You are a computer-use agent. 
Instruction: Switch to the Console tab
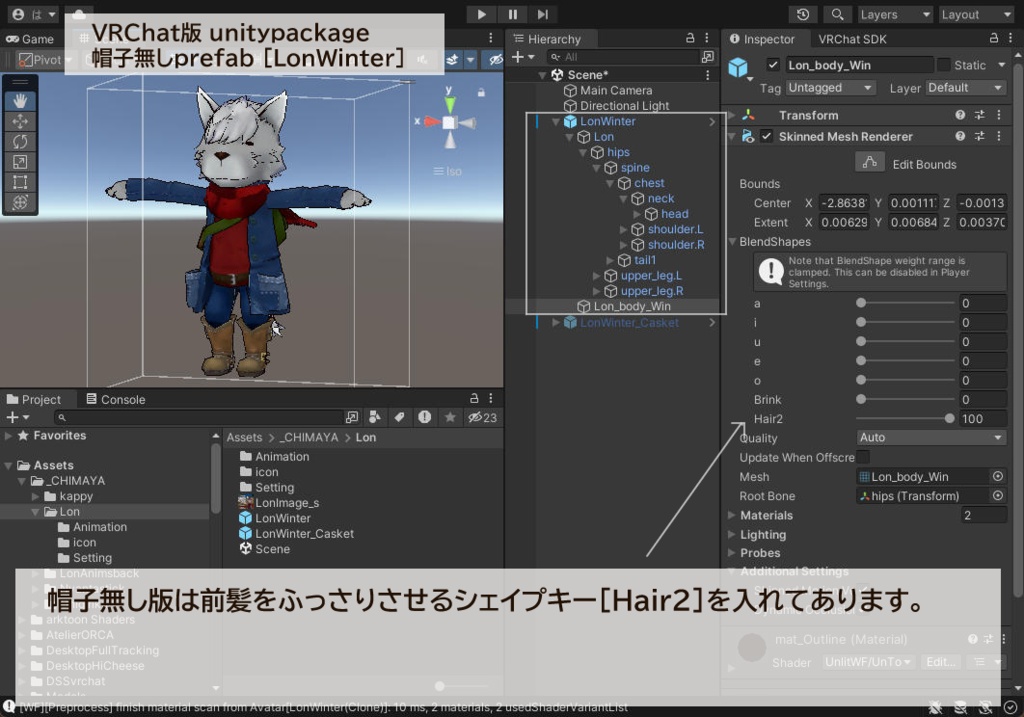click(x=116, y=399)
